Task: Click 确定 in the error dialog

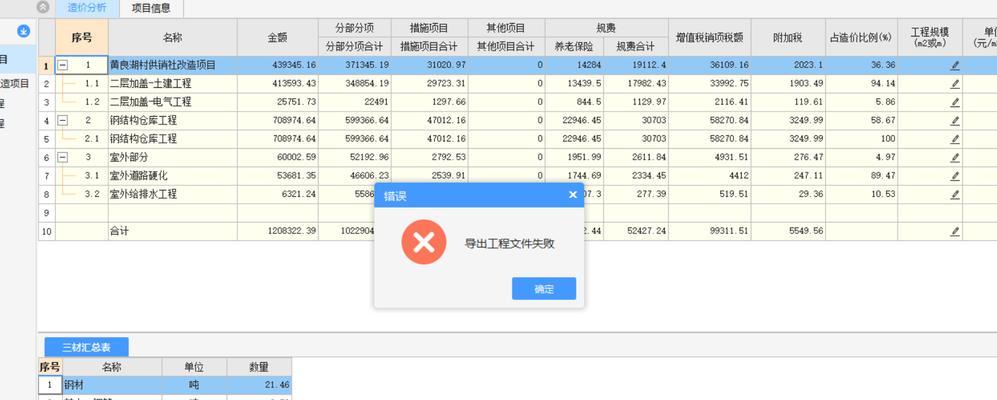Action: point(544,289)
